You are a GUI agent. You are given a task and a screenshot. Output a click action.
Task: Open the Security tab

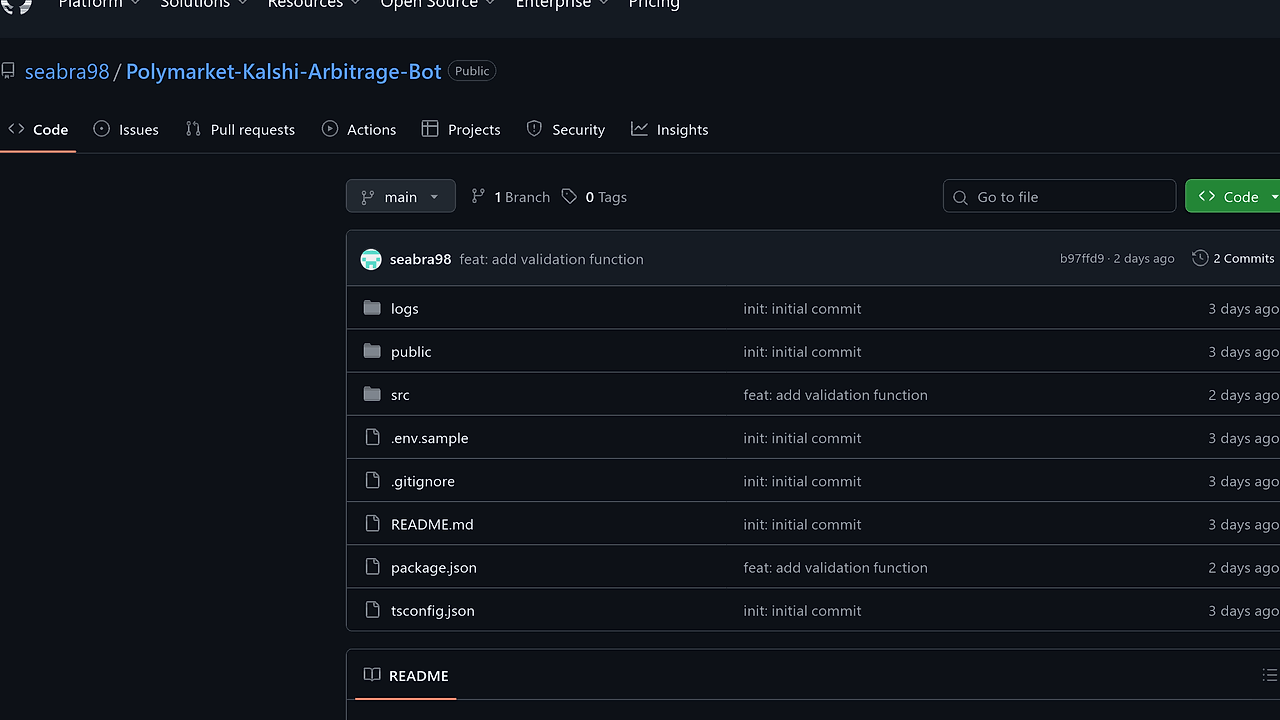click(566, 129)
